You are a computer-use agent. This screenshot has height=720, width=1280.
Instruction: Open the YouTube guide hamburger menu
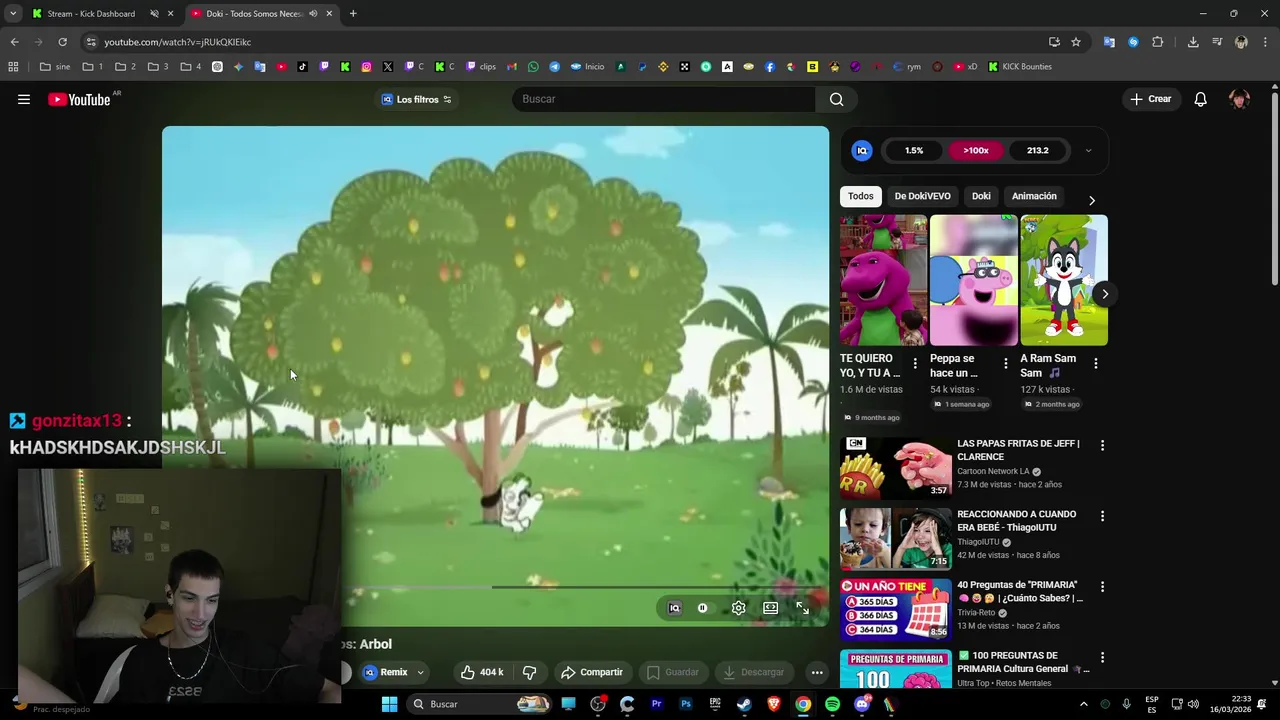[x=24, y=99]
